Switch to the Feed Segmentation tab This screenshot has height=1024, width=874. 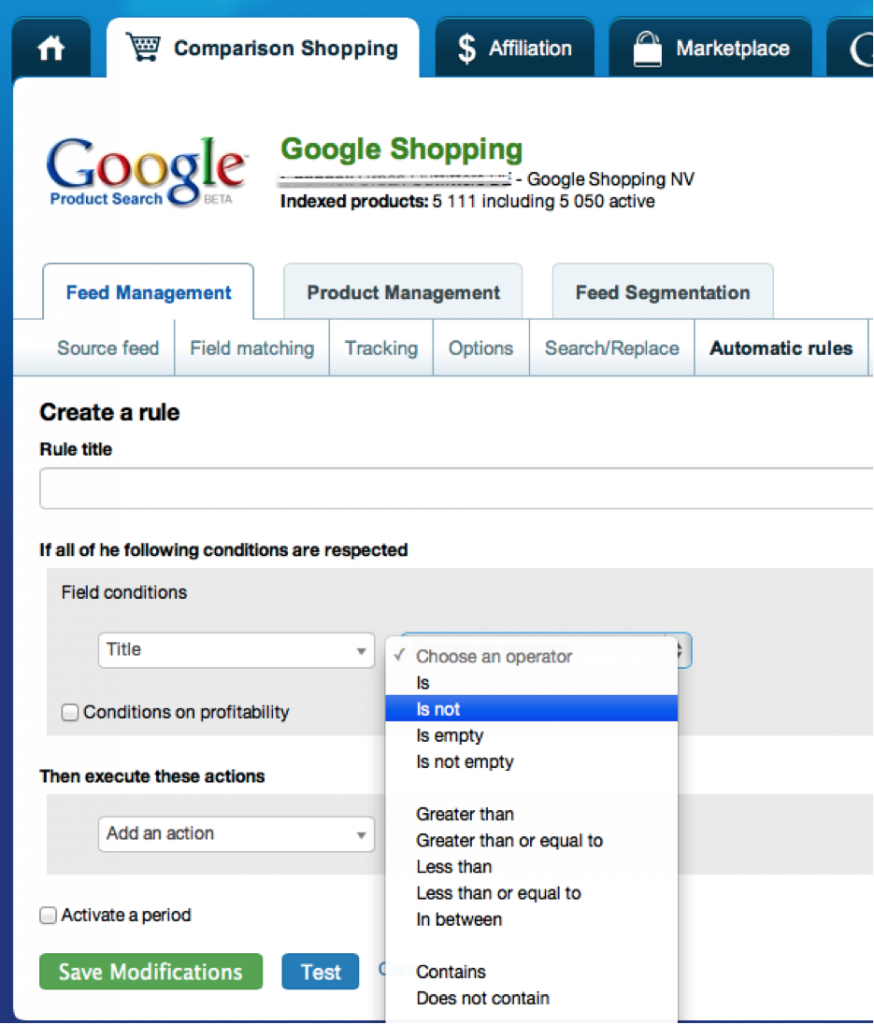[662, 292]
